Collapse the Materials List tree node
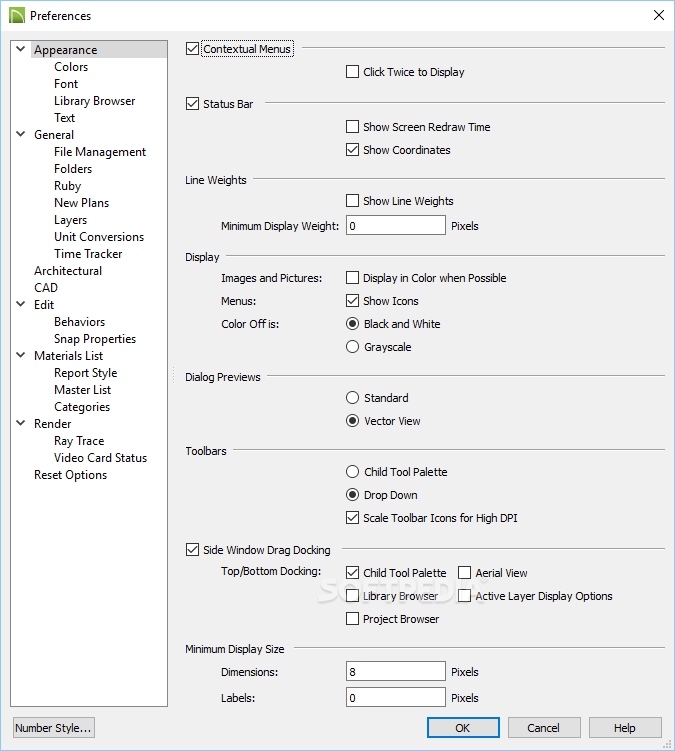The image size is (675, 751). click(x=21, y=355)
